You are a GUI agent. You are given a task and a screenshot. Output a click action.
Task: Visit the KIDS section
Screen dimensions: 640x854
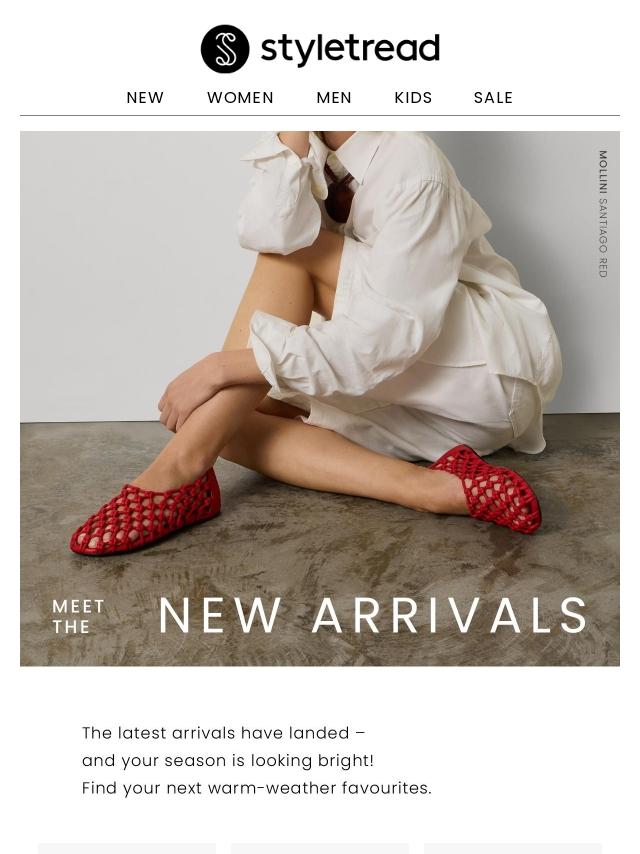pyautogui.click(x=413, y=97)
